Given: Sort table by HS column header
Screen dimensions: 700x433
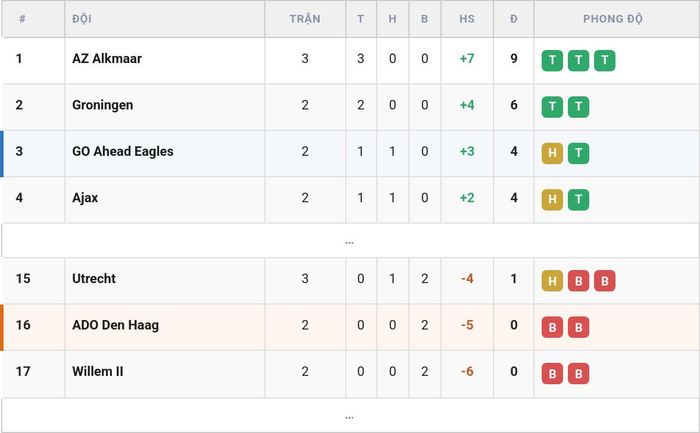Looking at the screenshot, I should pos(467,19).
